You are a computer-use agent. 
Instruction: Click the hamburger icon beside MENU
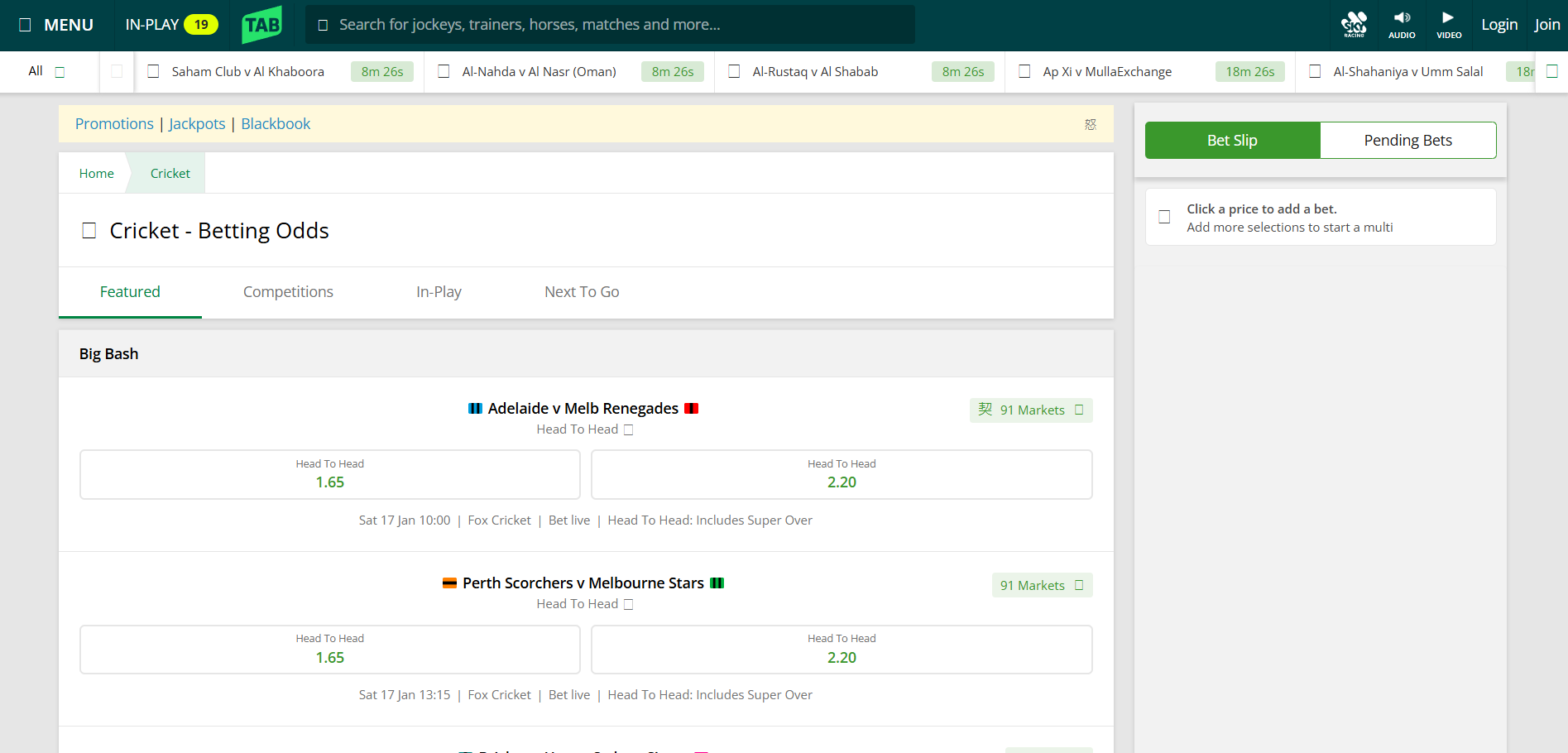coord(26,25)
